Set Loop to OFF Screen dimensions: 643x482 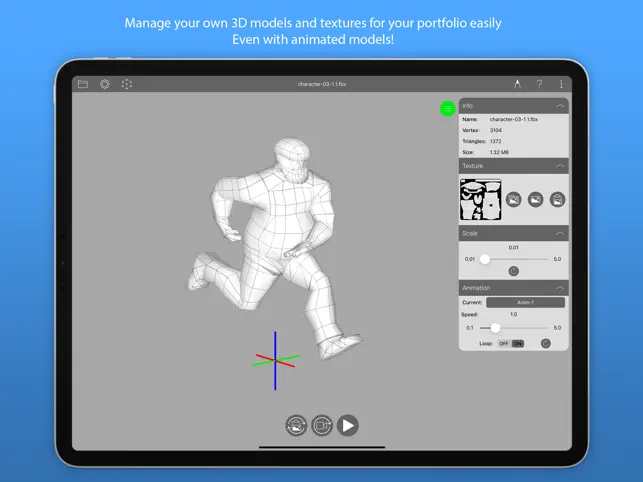coord(504,343)
